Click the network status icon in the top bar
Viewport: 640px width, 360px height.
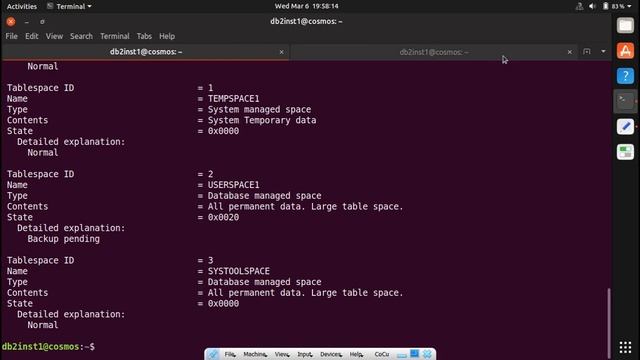tap(579, 6)
